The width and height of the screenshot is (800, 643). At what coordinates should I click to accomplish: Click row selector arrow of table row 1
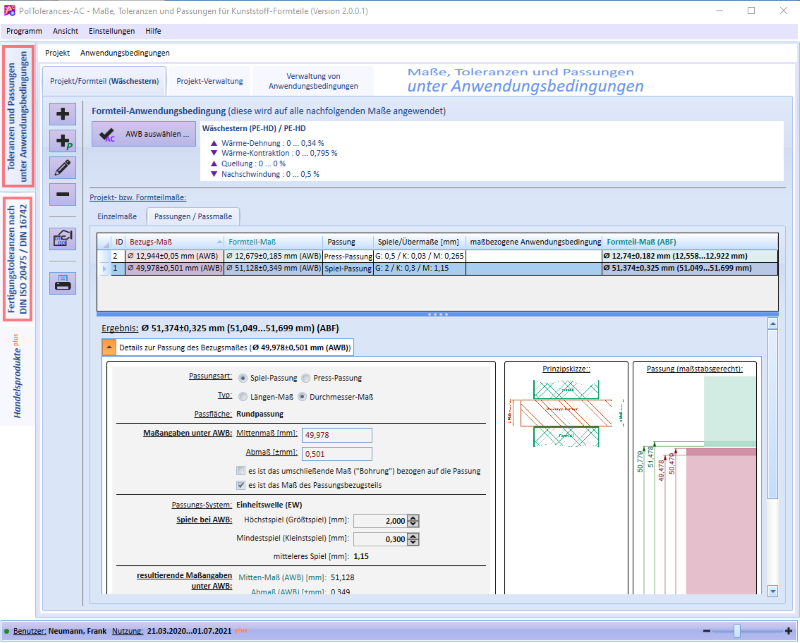pyautogui.click(x=105, y=268)
